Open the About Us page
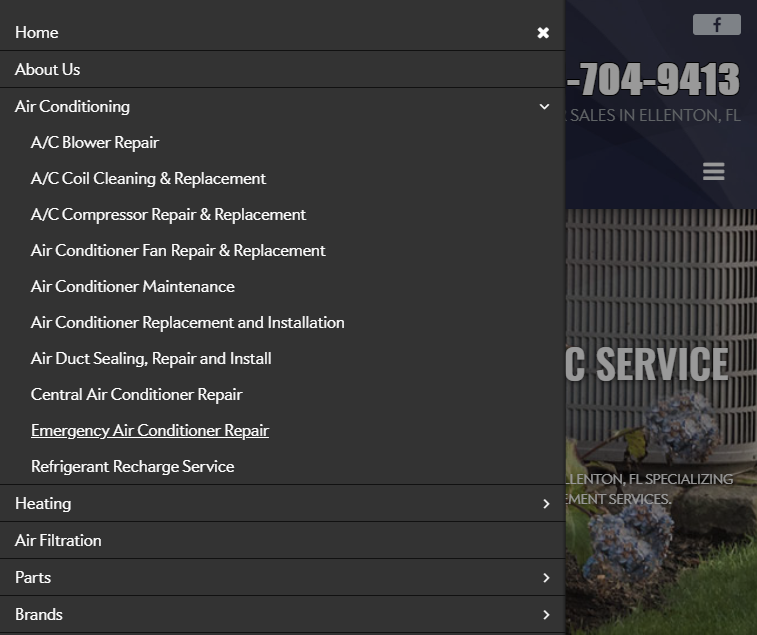Viewport: 757px width, 635px height. [x=47, y=70]
